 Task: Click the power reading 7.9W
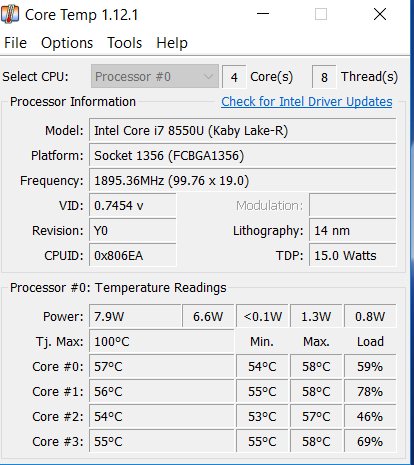(135, 316)
